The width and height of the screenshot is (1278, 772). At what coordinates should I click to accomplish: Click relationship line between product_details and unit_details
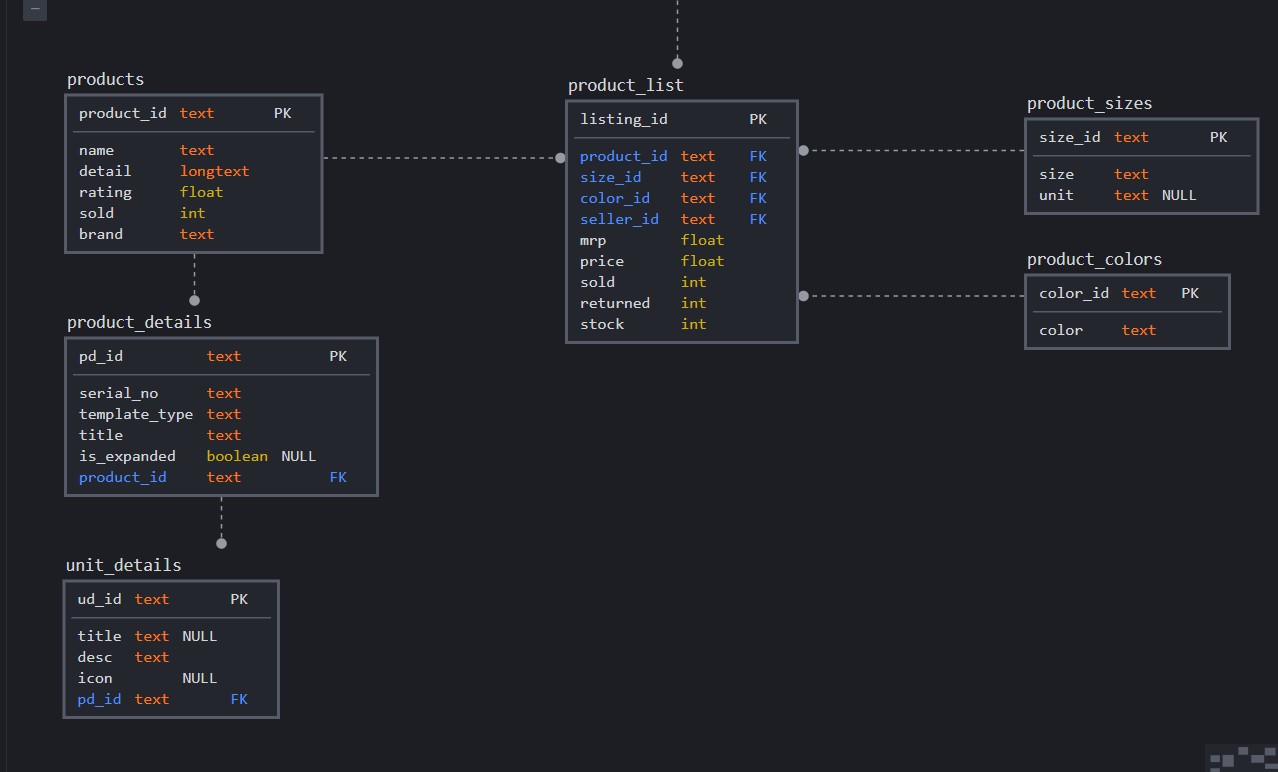[x=221, y=521]
